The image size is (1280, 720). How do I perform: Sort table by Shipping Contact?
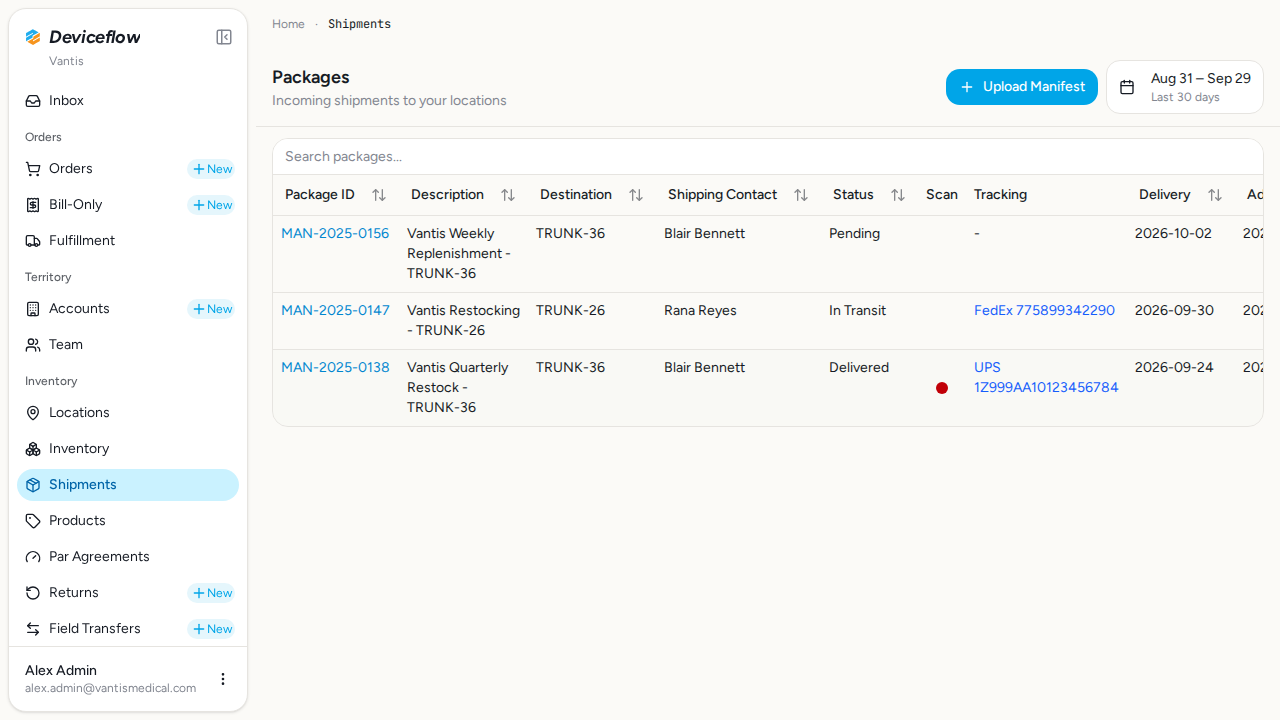click(x=800, y=195)
